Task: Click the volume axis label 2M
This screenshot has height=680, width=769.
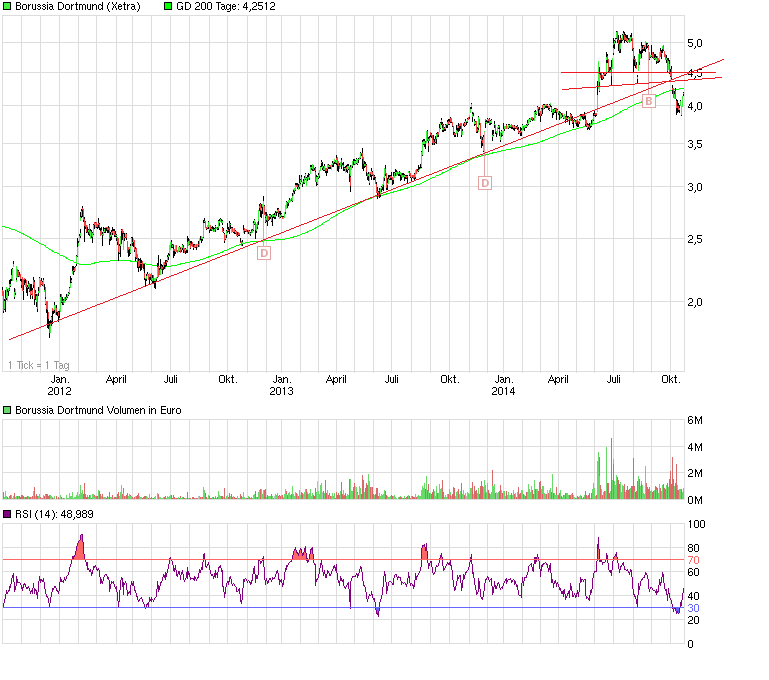Action: [x=695, y=473]
